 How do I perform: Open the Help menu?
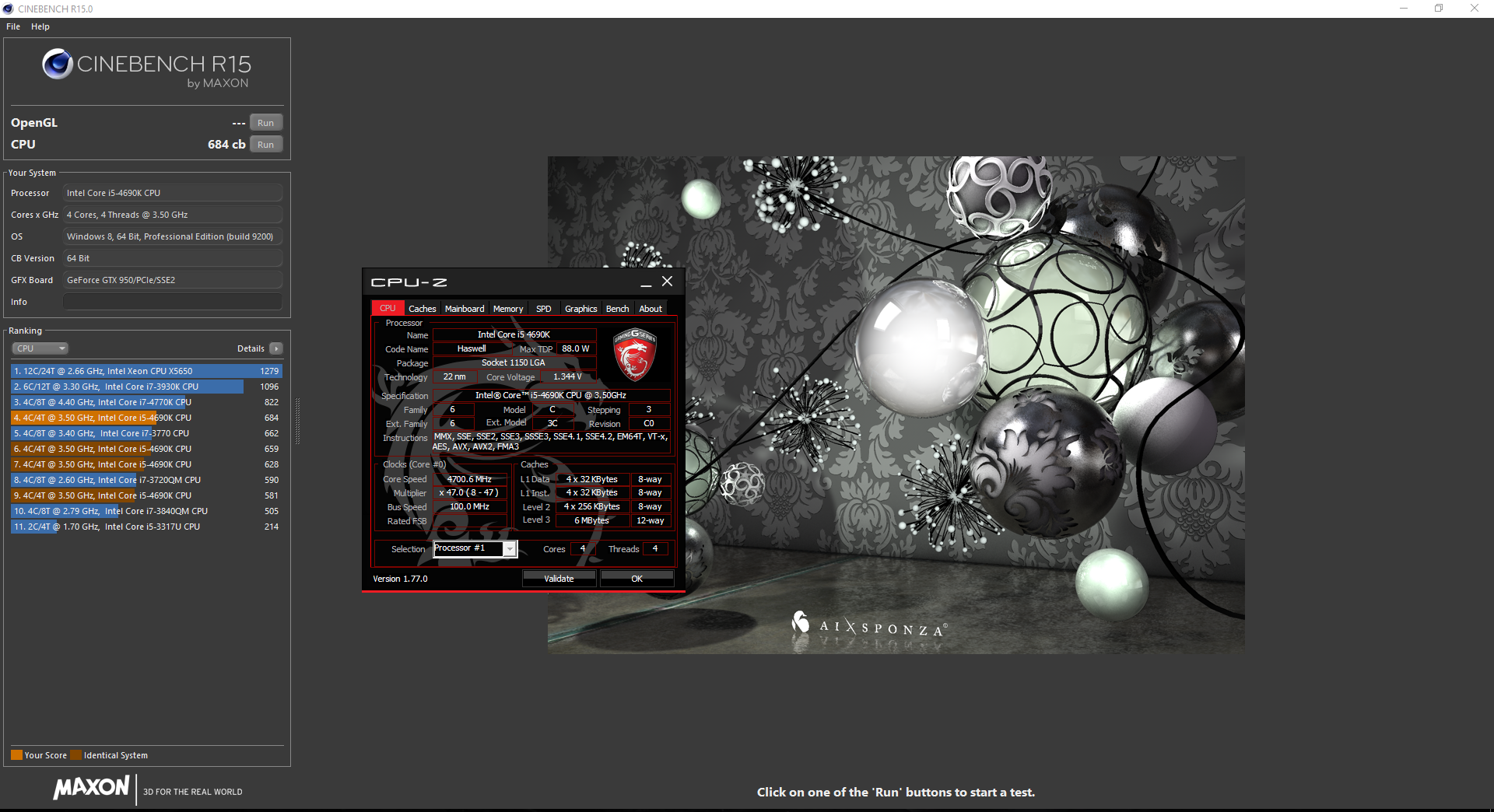pos(40,26)
